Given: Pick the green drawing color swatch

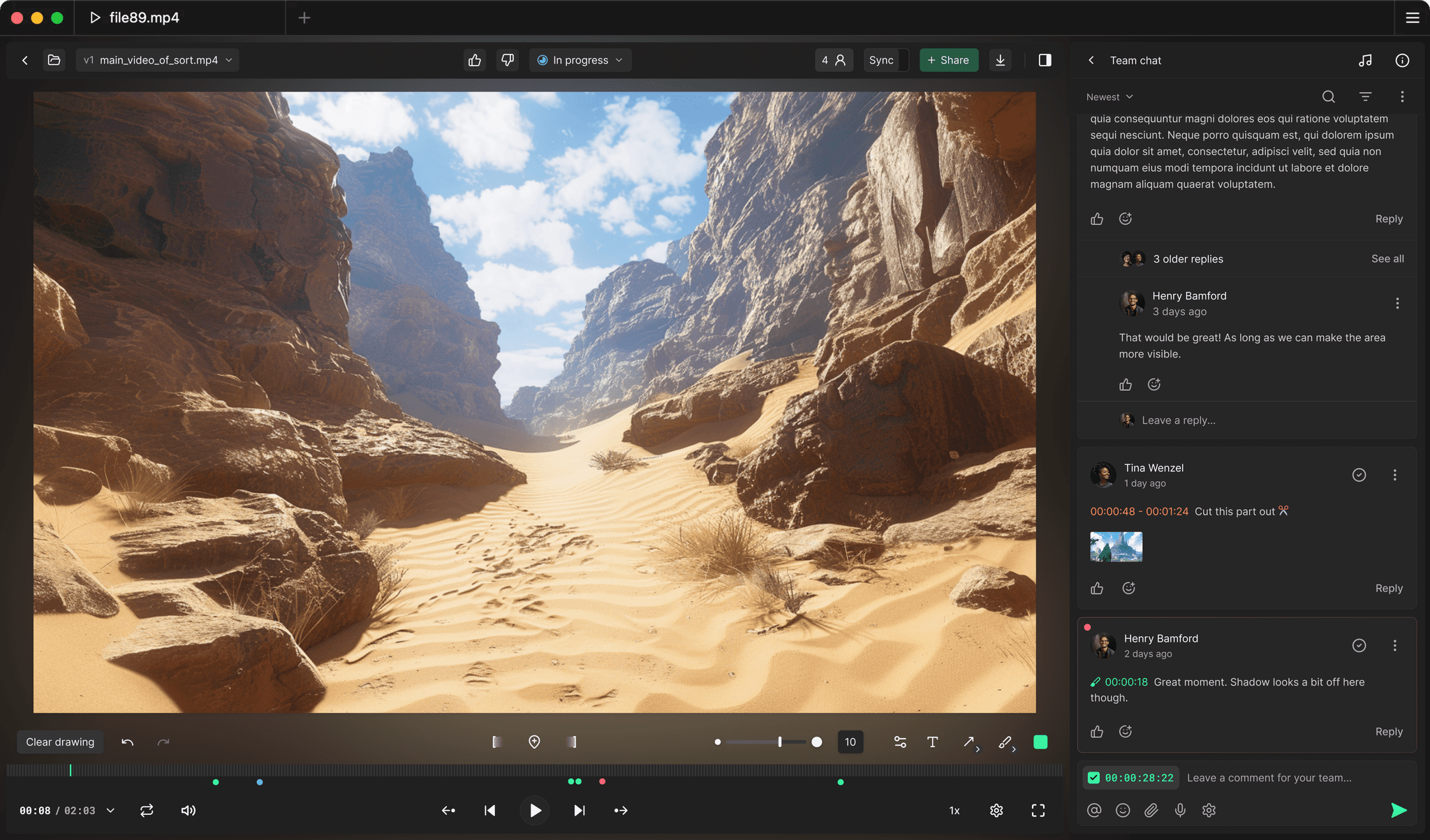Looking at the screenshot, I should point(1040,742).
